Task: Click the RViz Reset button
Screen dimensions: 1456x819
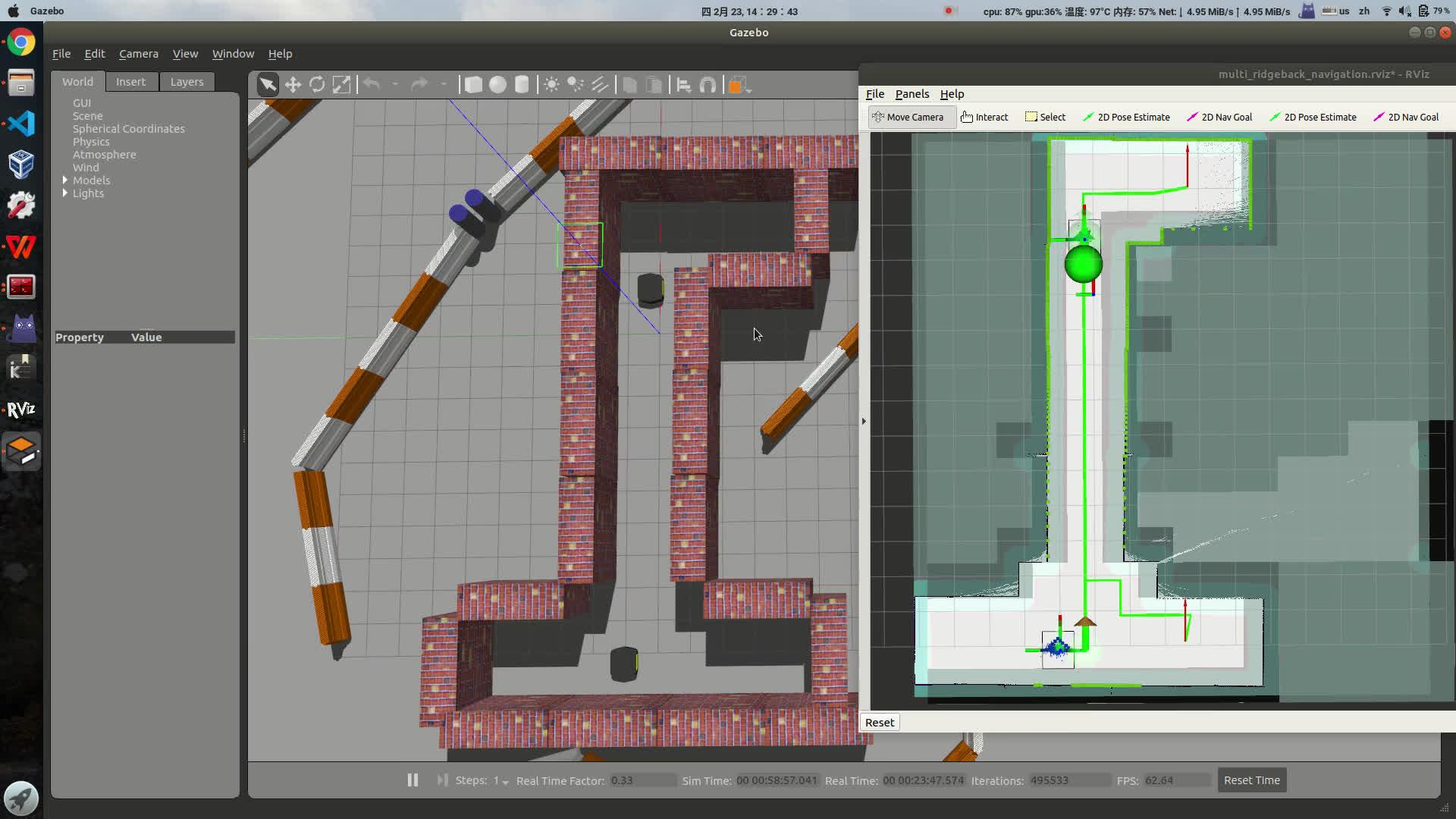Action: tap(880, 723)
